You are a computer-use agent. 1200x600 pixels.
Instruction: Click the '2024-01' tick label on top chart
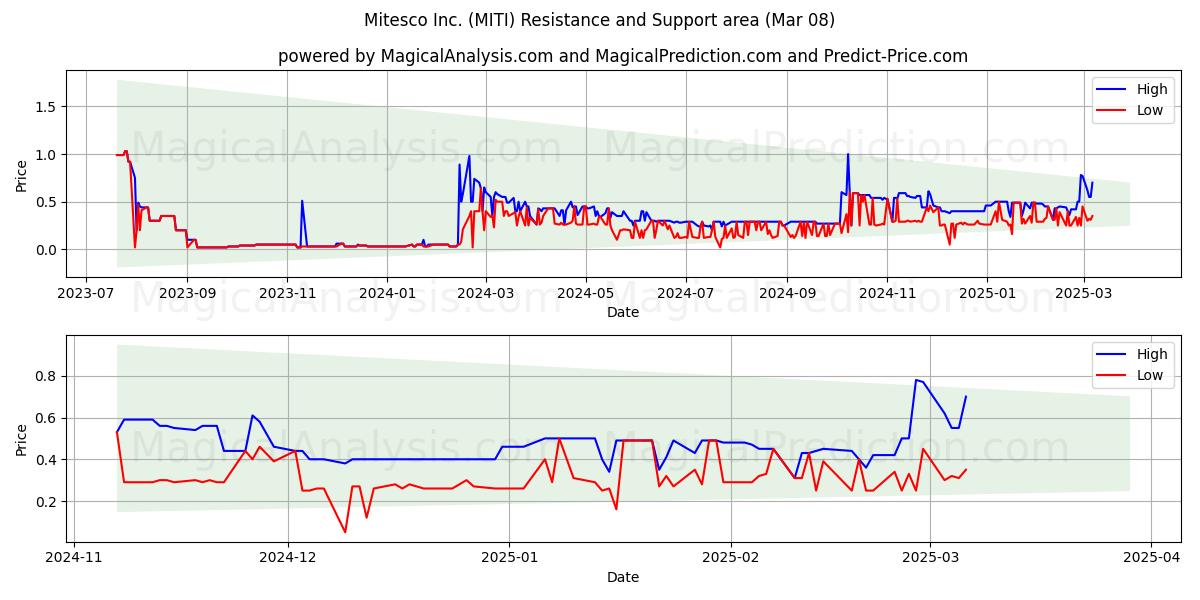pos(387,293)
